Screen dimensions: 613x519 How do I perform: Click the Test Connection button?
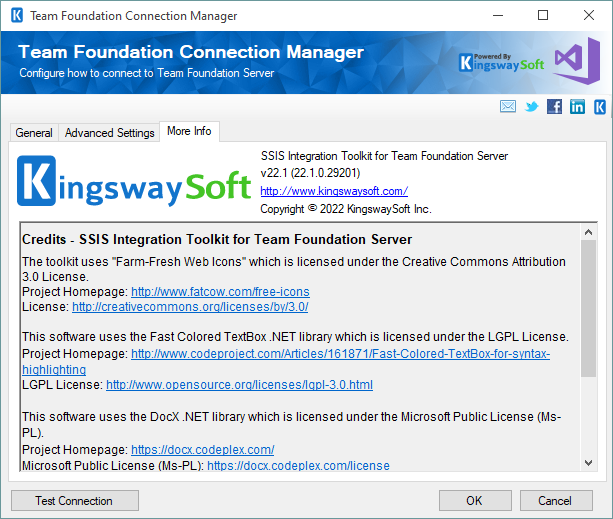point(75,501)
